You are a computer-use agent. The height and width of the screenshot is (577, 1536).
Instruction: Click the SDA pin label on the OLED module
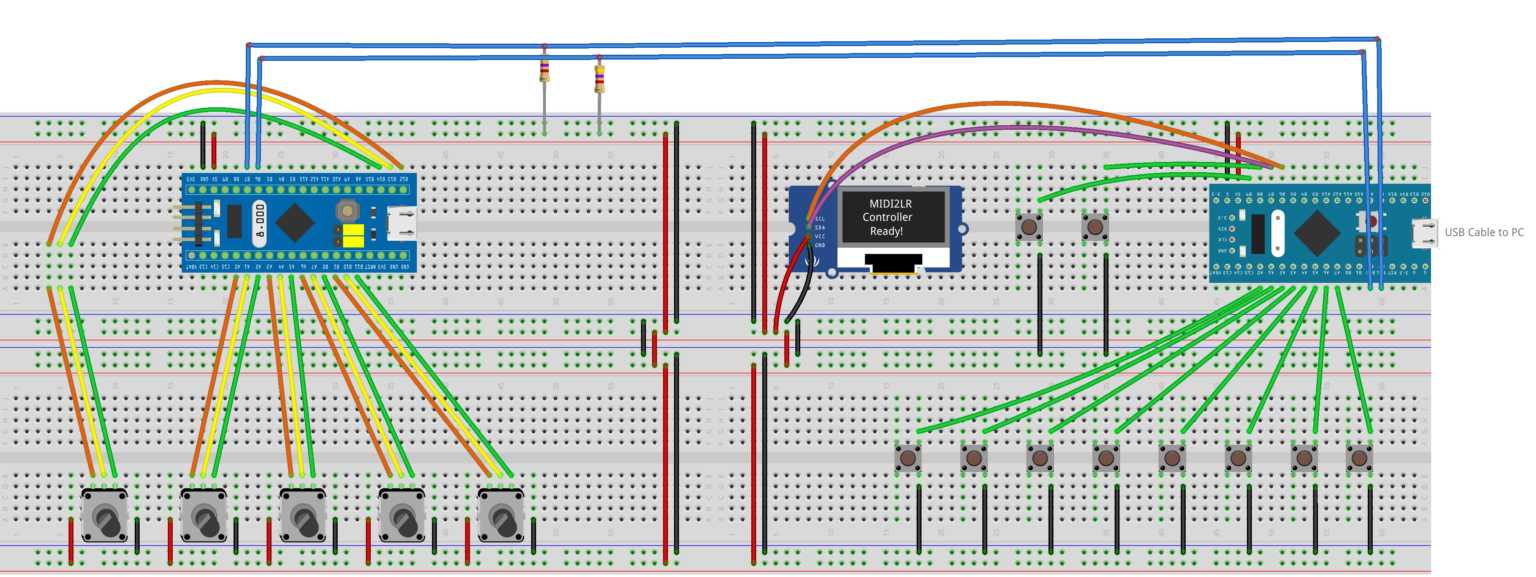click(x=820, y=228)
